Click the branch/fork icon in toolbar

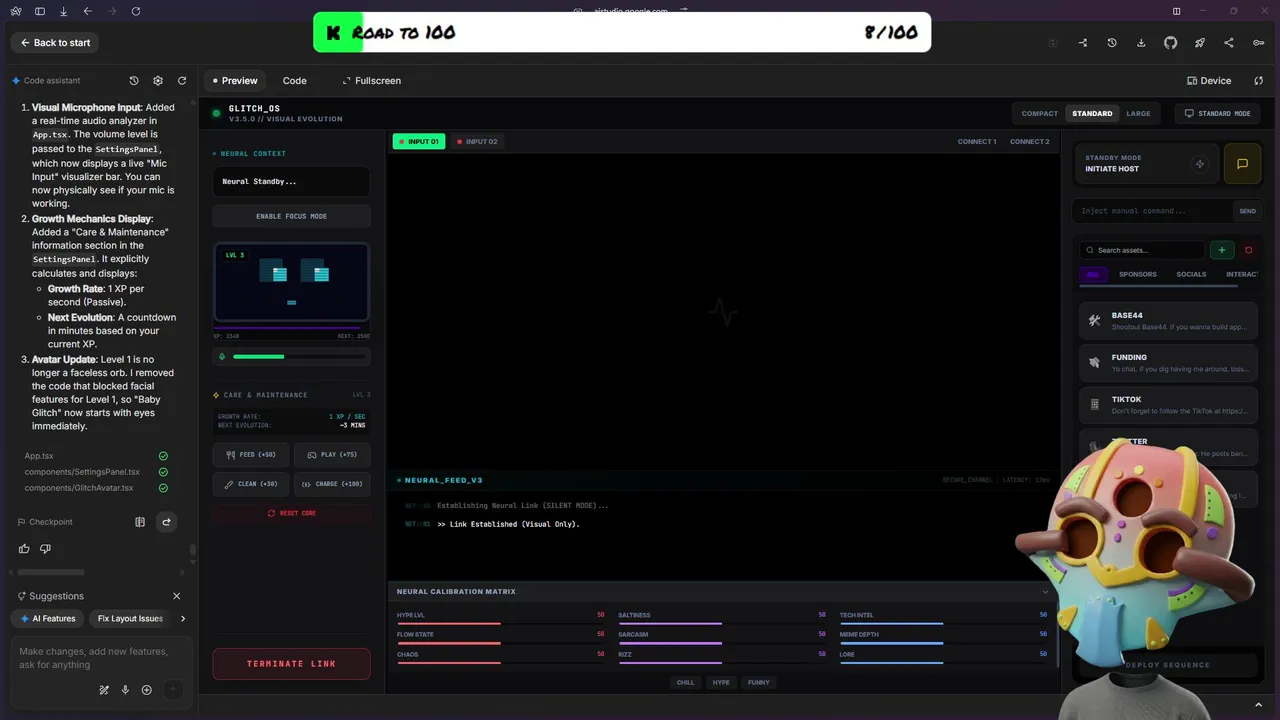pos(1082,43)
